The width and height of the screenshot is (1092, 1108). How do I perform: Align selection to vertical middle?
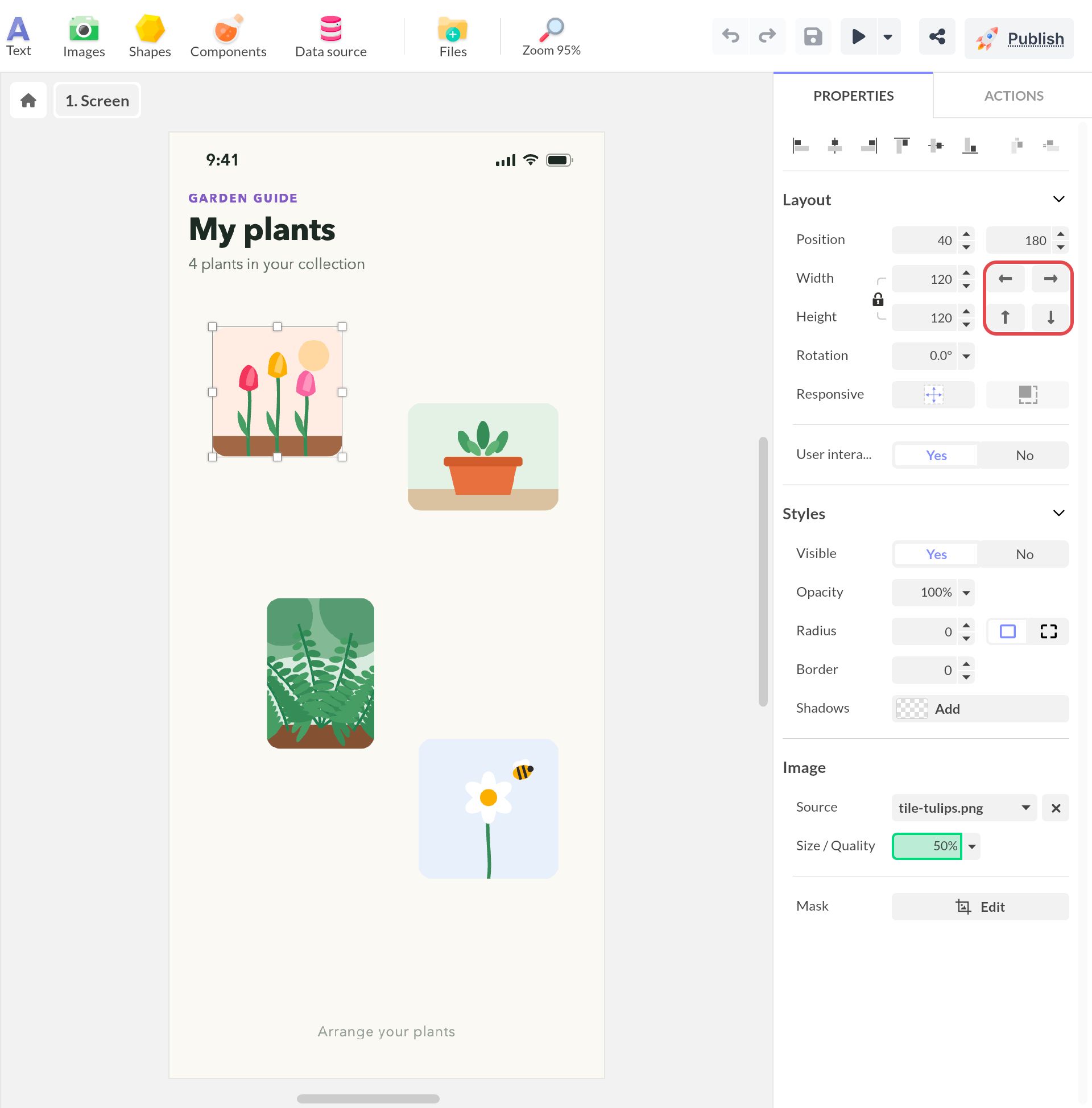tap(936, 146)
